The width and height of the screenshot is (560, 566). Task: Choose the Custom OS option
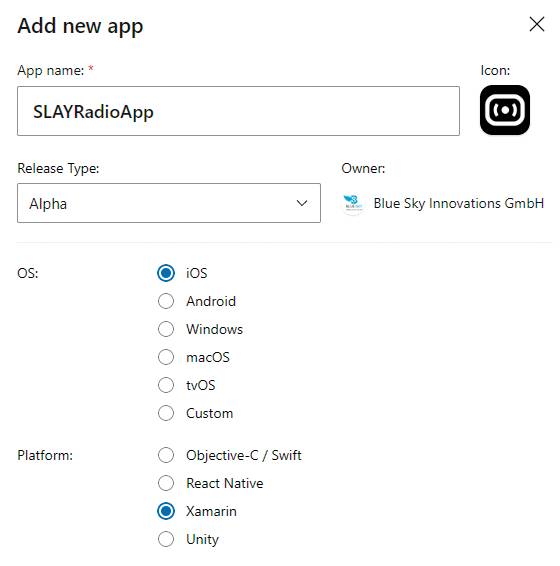[x=166, y=413]
